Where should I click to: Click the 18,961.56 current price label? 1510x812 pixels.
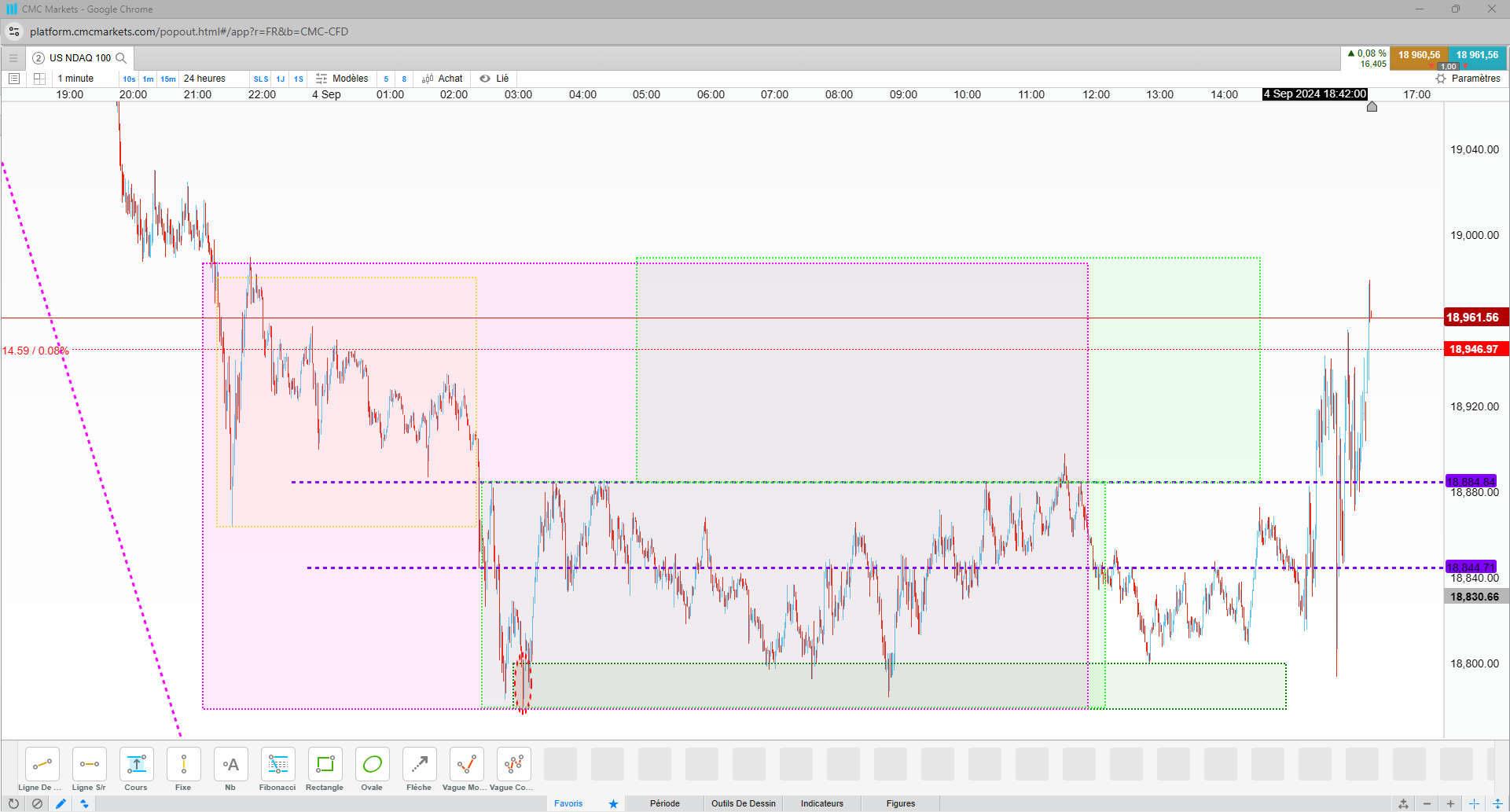tap(1475, 318)
